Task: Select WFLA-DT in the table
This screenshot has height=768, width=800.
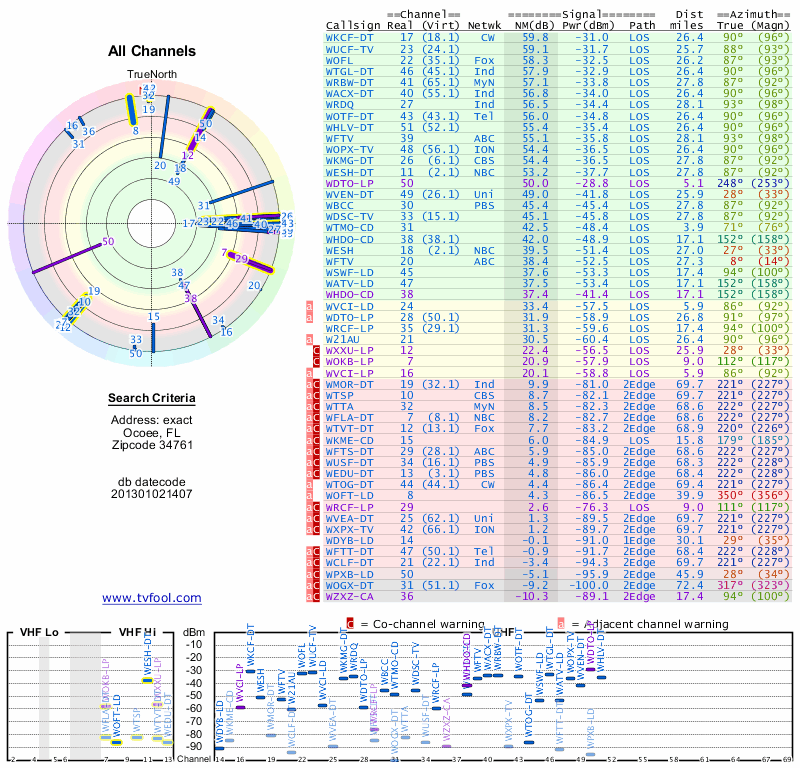Action: (349, 417)
